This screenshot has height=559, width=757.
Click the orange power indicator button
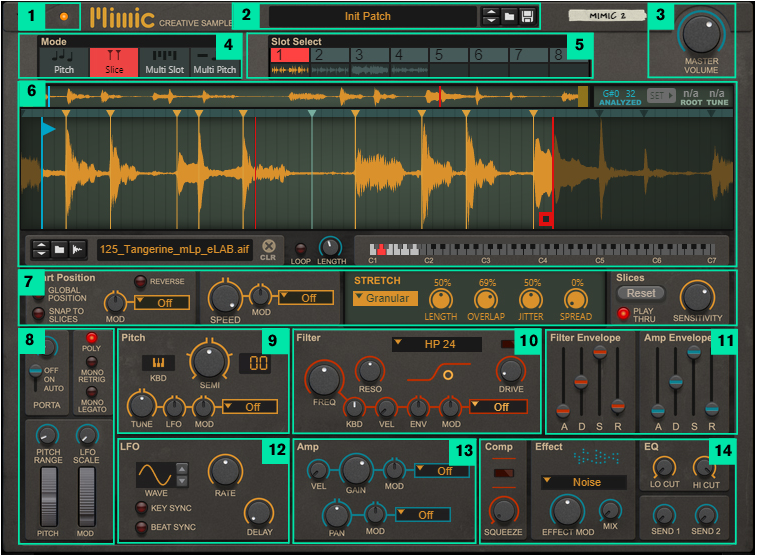[x=63, y=17]
